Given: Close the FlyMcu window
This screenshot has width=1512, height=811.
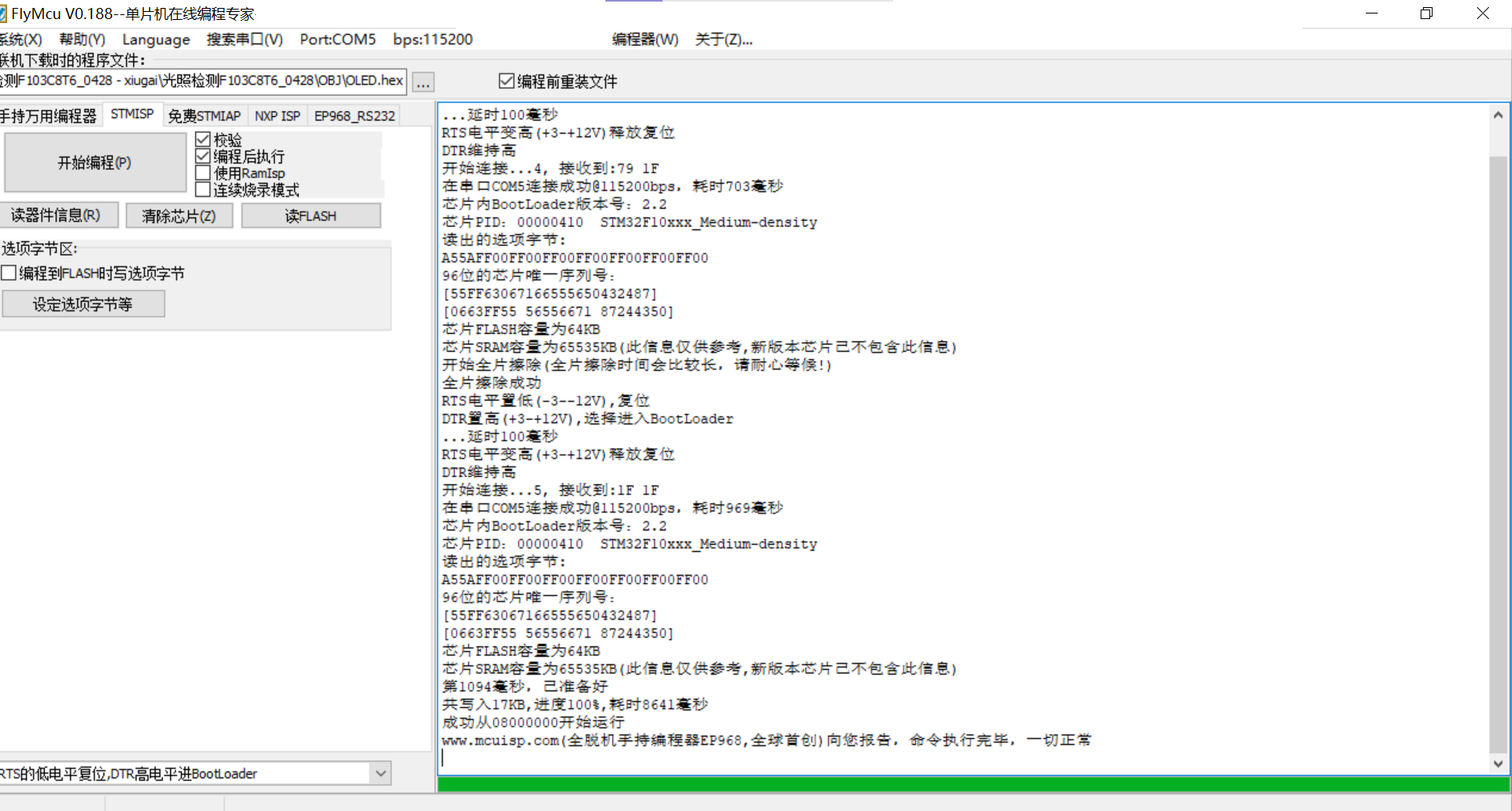Looking at the screenshot, I should (1483, 14).
